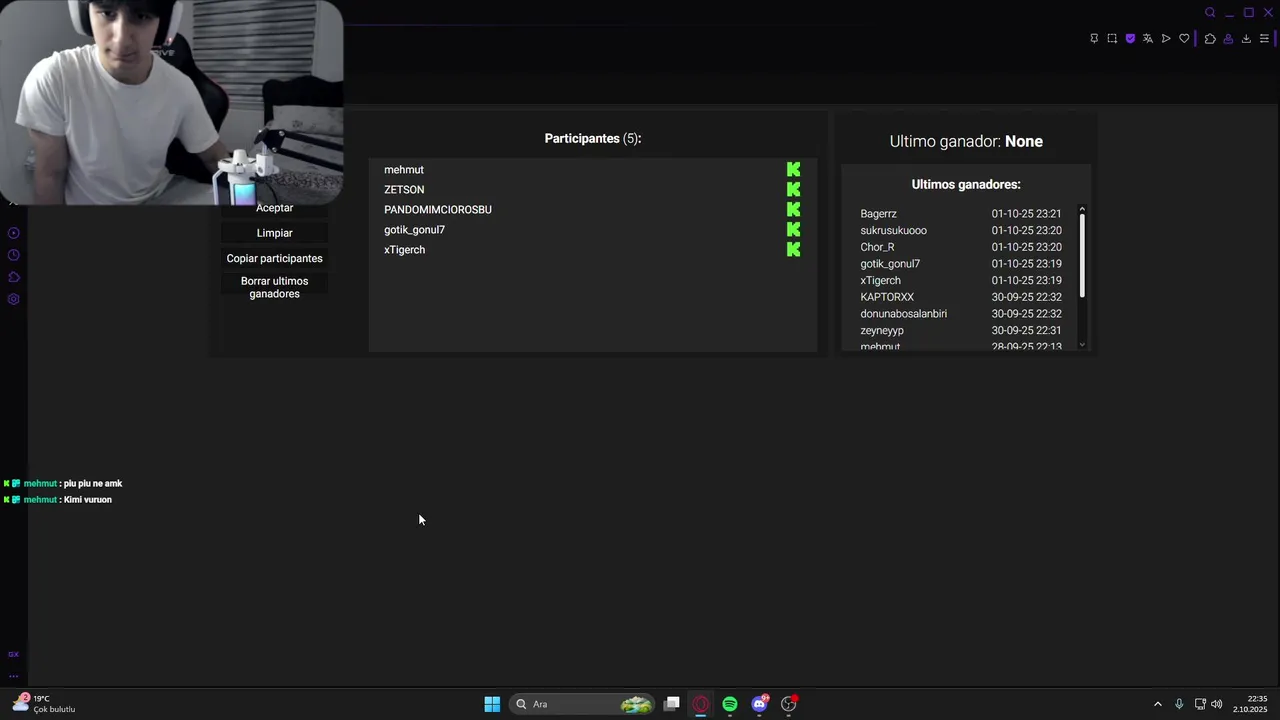
Task: Click the Ultimo ganador: None heading
Action: pos(966,141)
